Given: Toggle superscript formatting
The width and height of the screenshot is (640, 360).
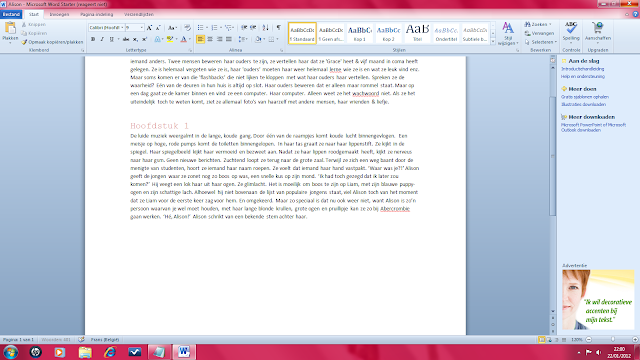Looking at the screenshot, I should pos(144,39).
